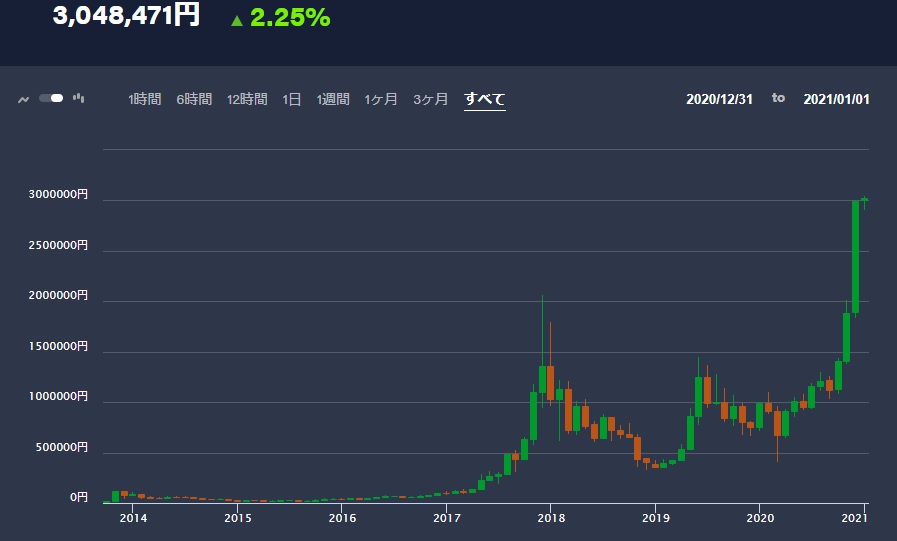This screenshot has width=897, height=541.
Task: Select the line chart icon
Action: pos(23,100)
